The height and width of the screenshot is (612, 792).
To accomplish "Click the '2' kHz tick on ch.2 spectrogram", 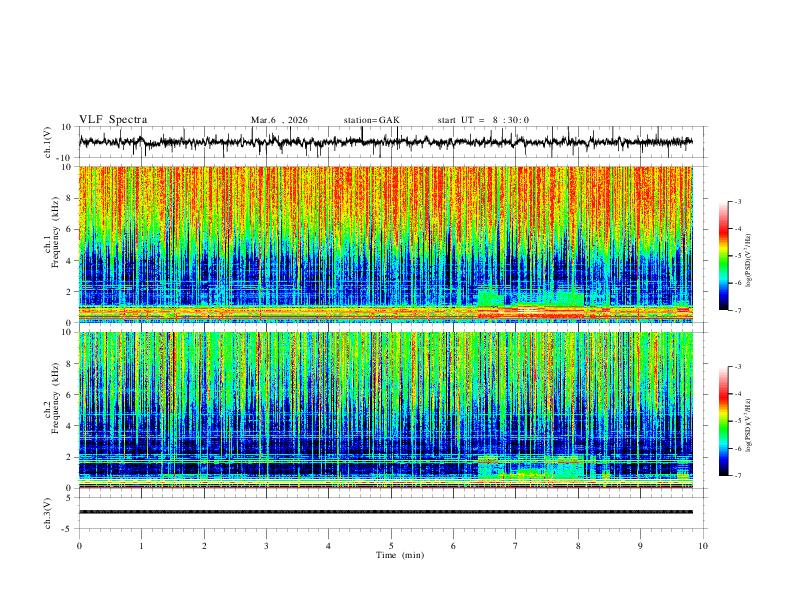I will point(69,457).
